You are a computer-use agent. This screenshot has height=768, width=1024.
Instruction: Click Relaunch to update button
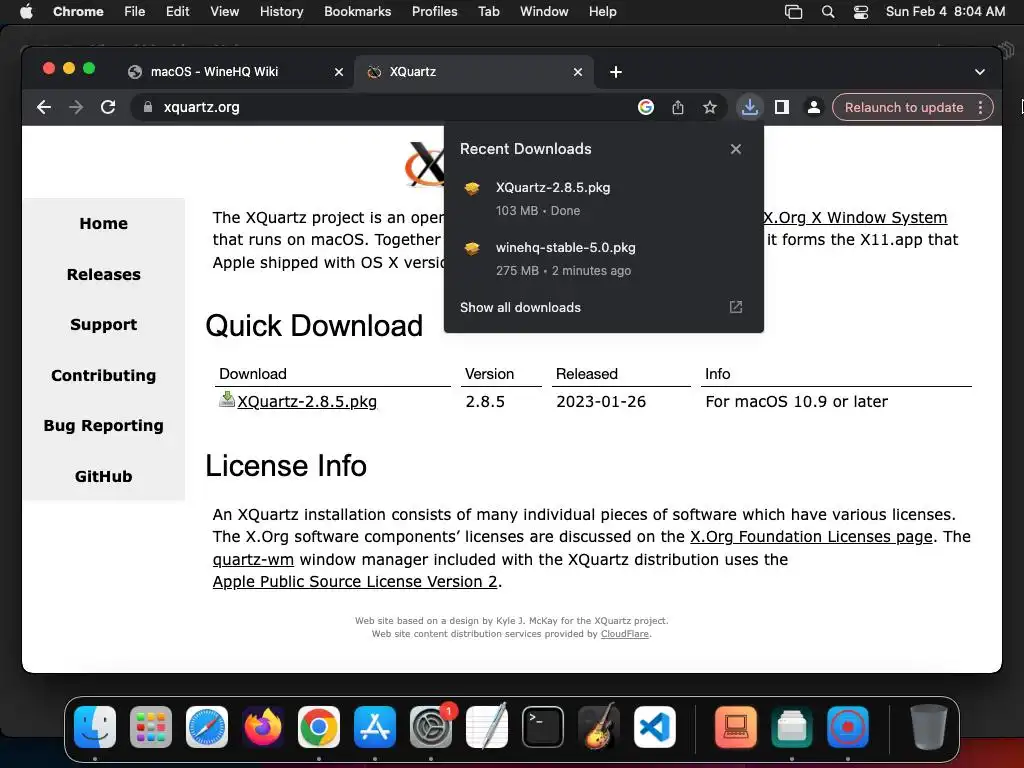pyautogui.click(x=904, y=107)
